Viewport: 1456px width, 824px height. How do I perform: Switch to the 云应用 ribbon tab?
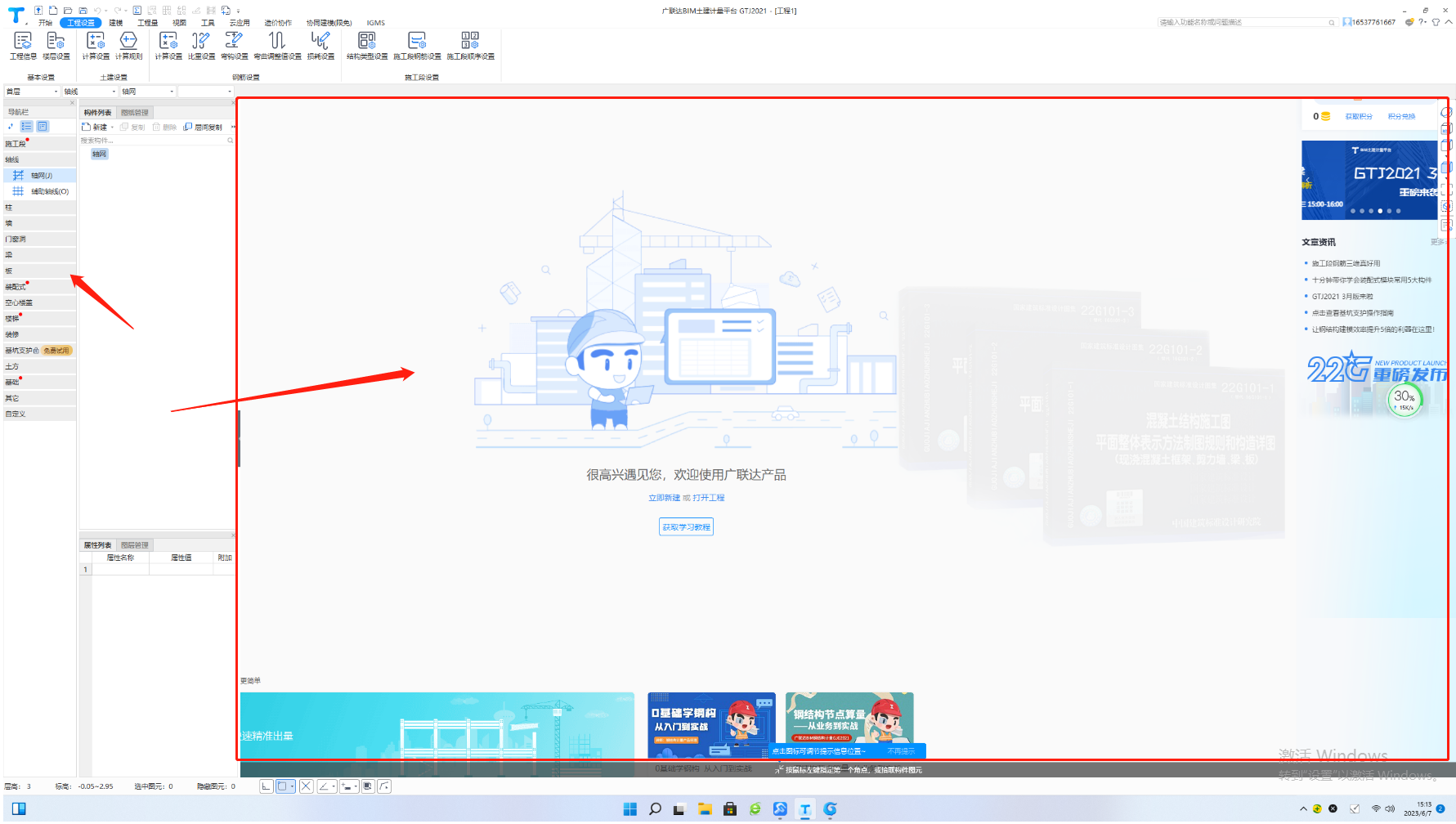coord(240,23)
